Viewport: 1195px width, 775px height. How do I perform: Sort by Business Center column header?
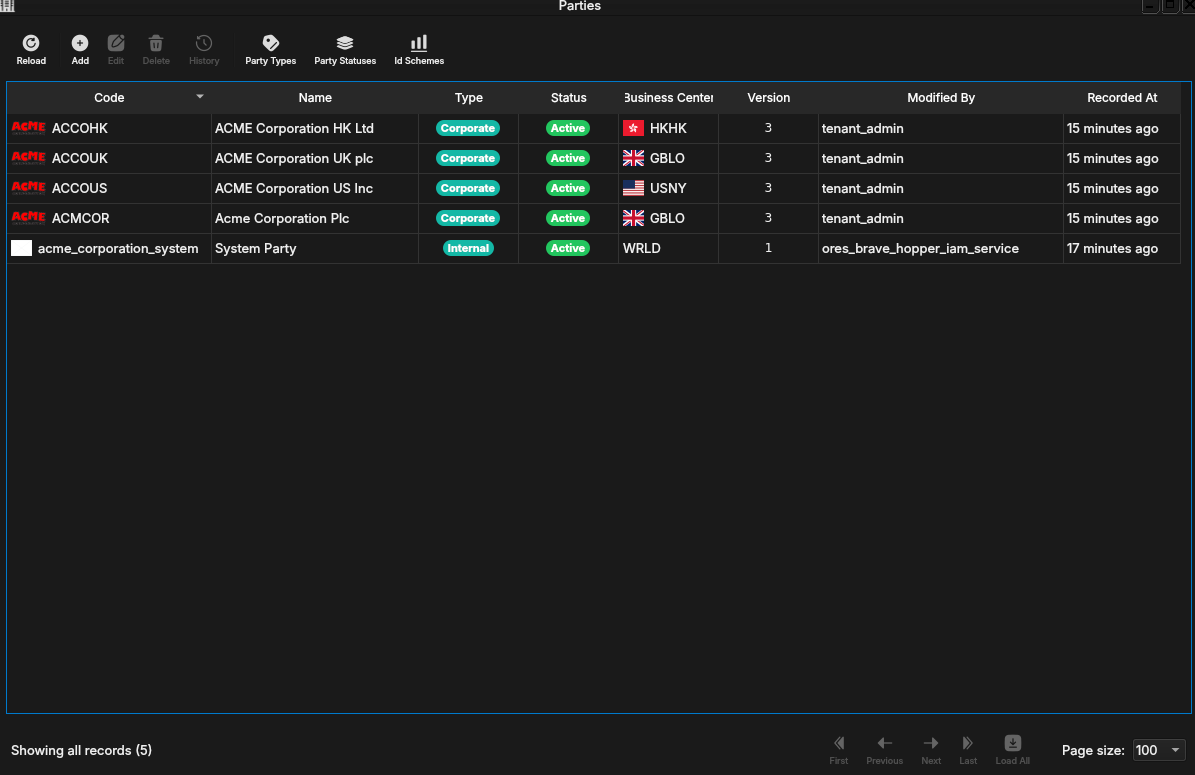[668, 98]
